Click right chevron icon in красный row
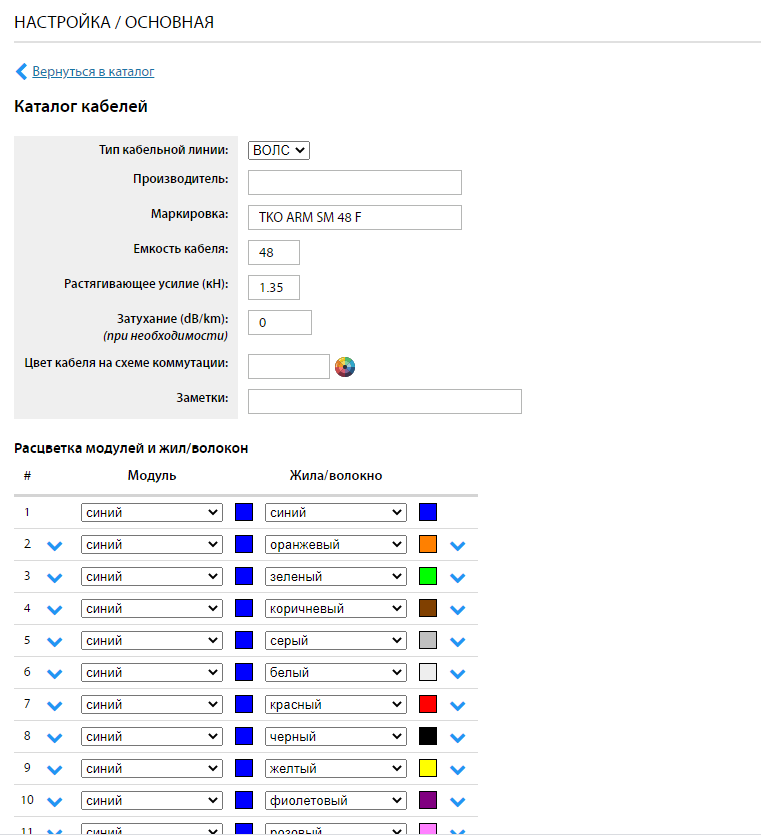 (x=457, y=706)
